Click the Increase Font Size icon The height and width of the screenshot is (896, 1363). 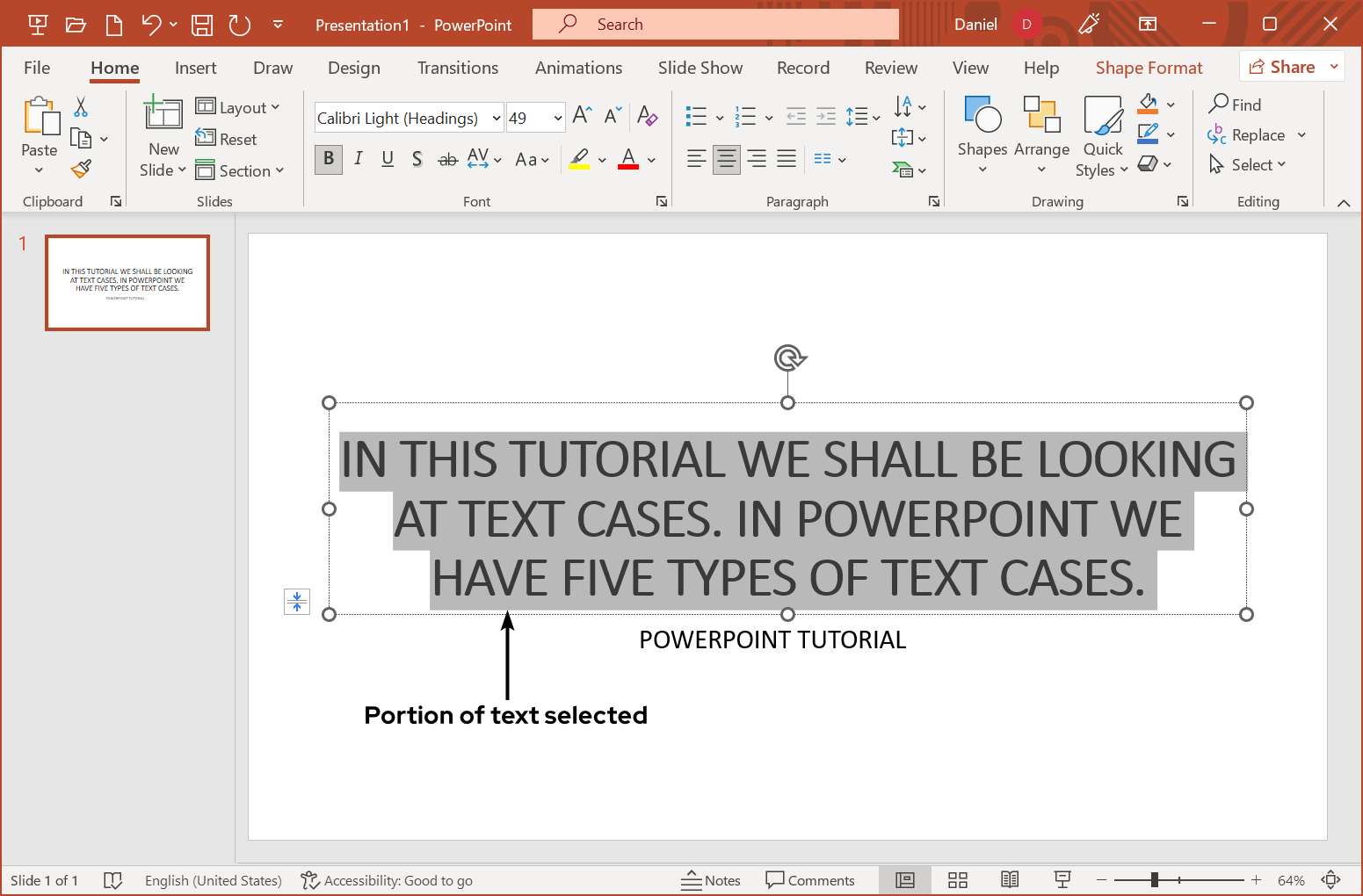coord(582,116)
